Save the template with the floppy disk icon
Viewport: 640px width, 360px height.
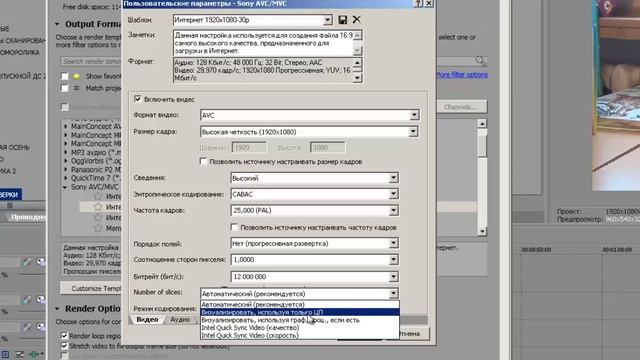(343, 20)
